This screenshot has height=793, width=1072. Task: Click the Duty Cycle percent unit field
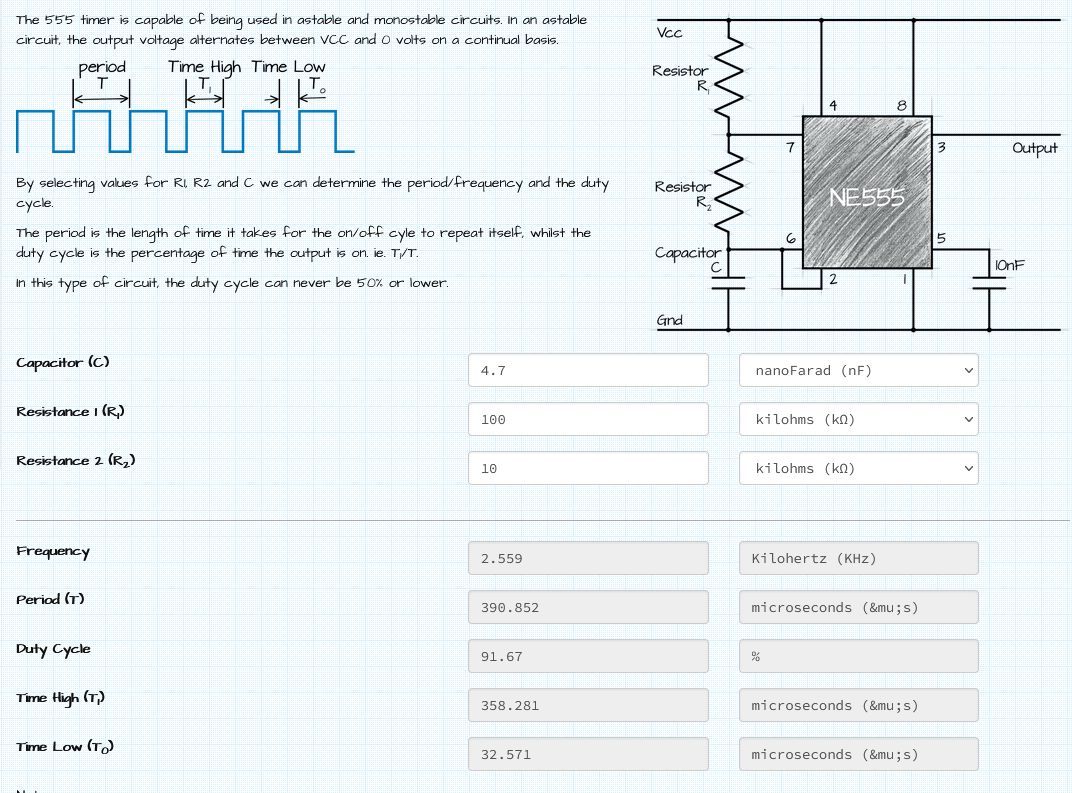tap(859, 656)
